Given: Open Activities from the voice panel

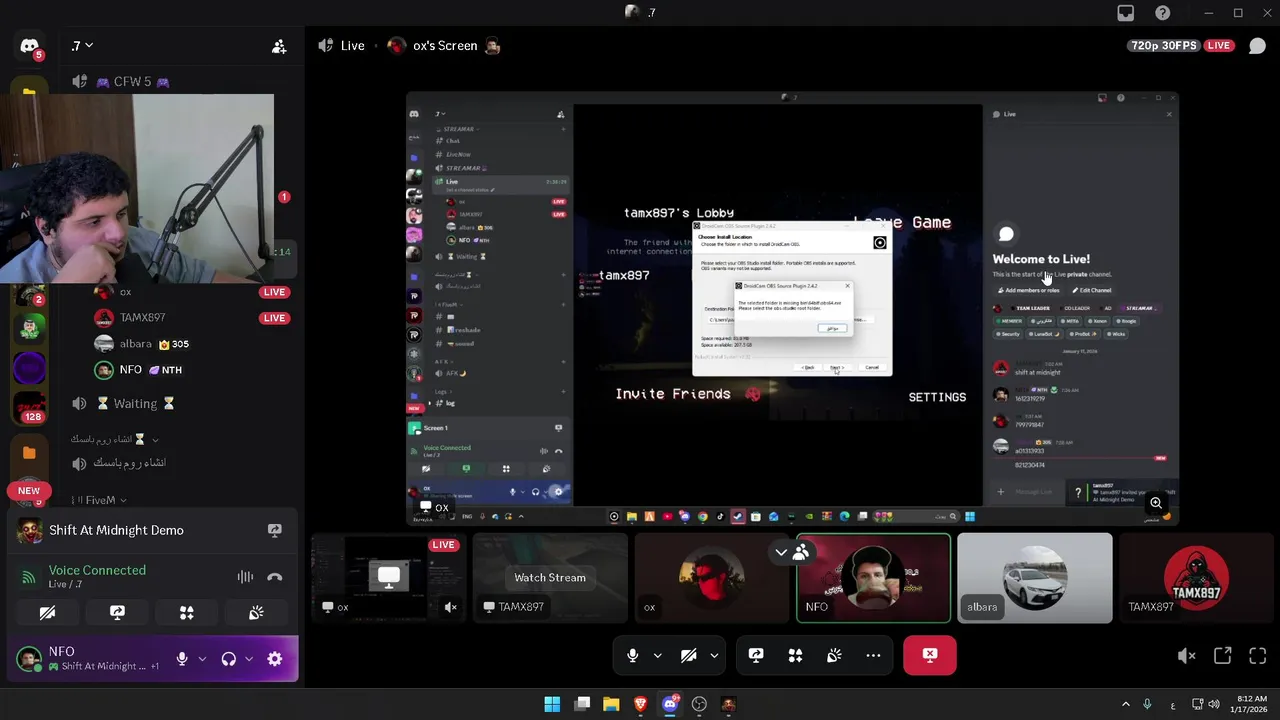Looking at the screenshot, I should coord(186,613).
